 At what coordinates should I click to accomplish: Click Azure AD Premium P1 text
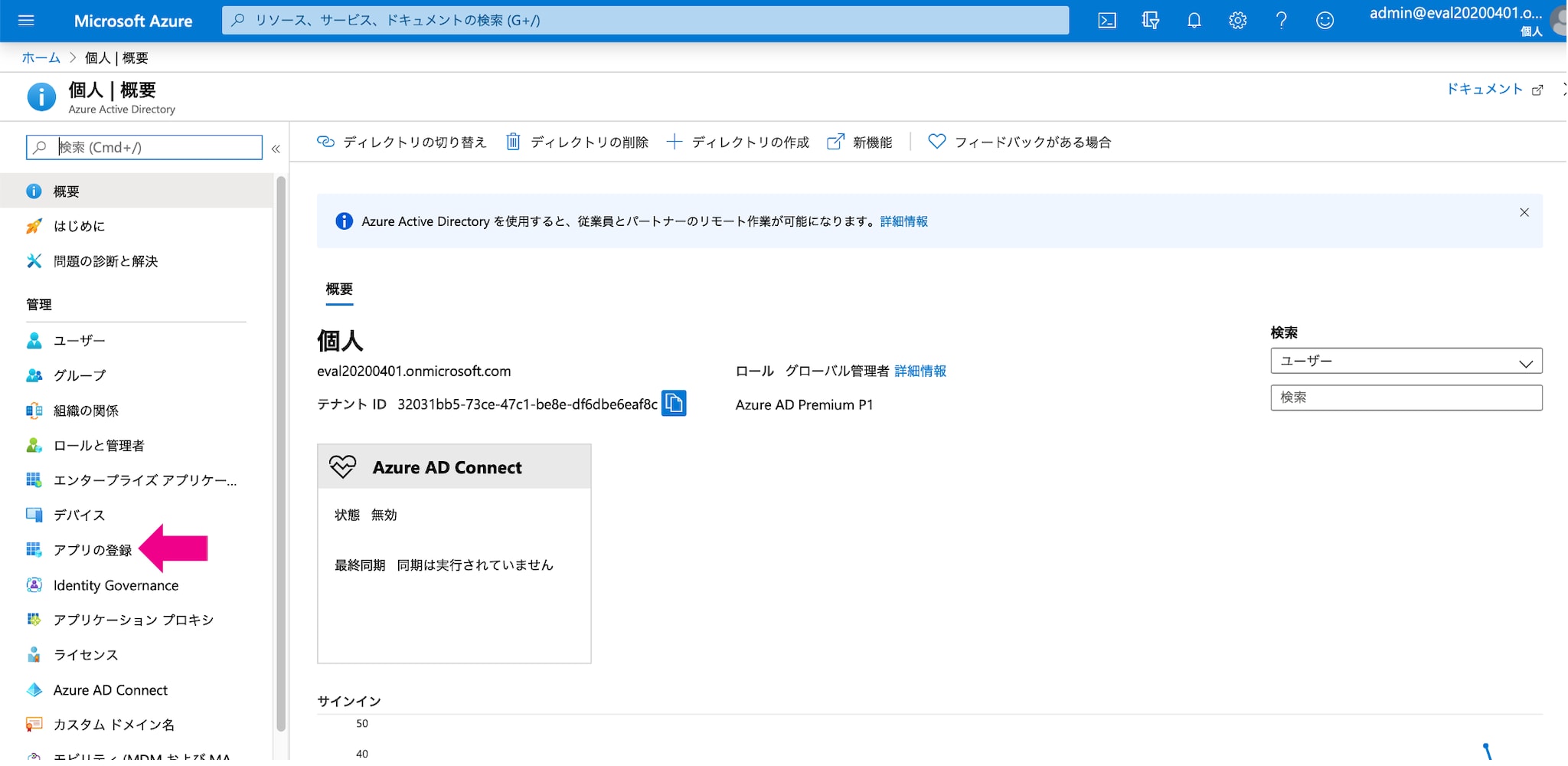point(804,404)
